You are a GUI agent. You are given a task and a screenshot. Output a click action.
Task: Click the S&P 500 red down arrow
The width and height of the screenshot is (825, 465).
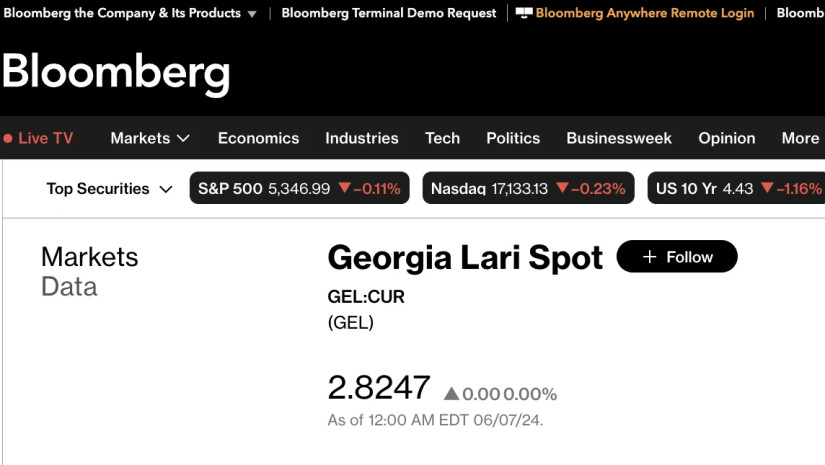pos(345,187)
